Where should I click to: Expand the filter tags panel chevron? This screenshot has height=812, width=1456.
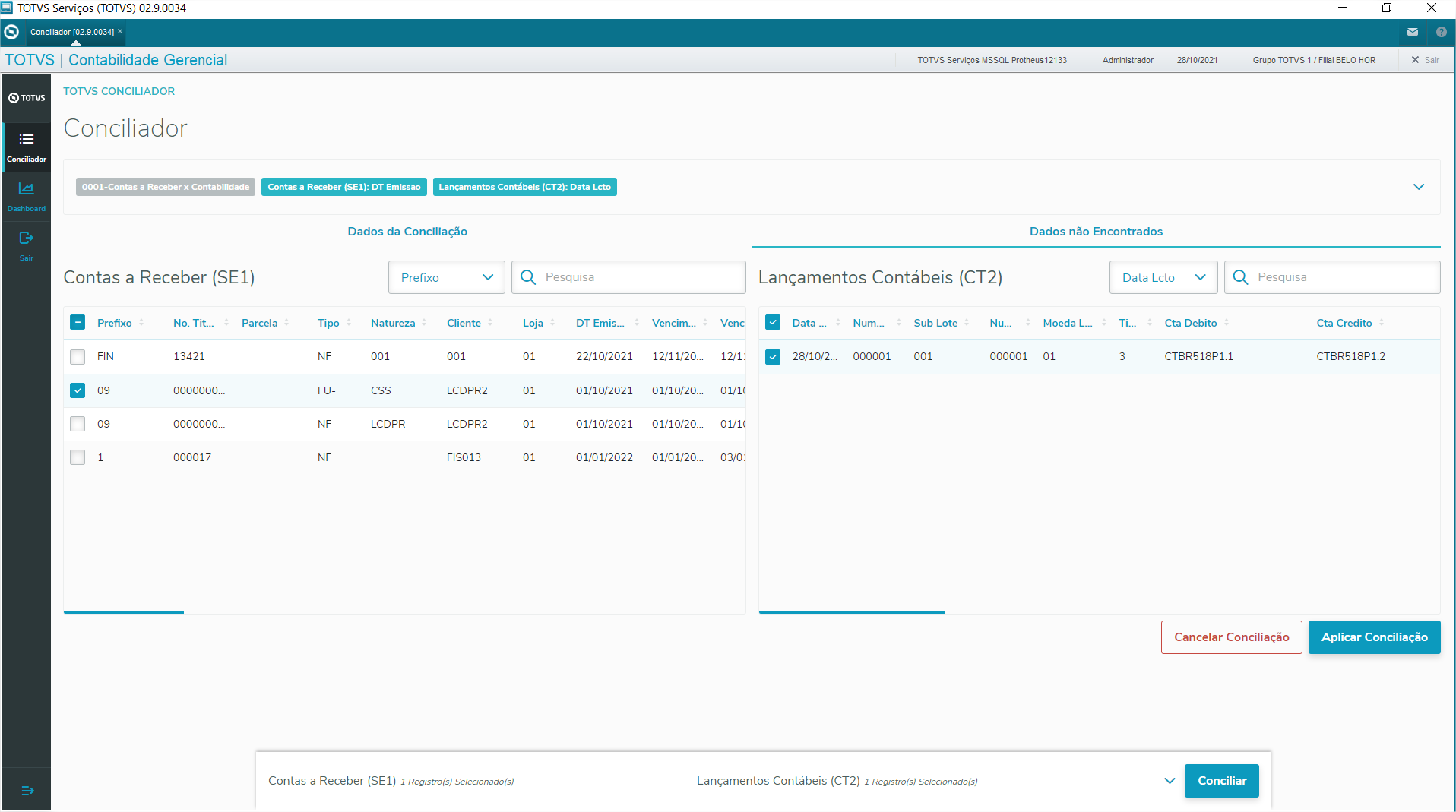[1419, 187]
